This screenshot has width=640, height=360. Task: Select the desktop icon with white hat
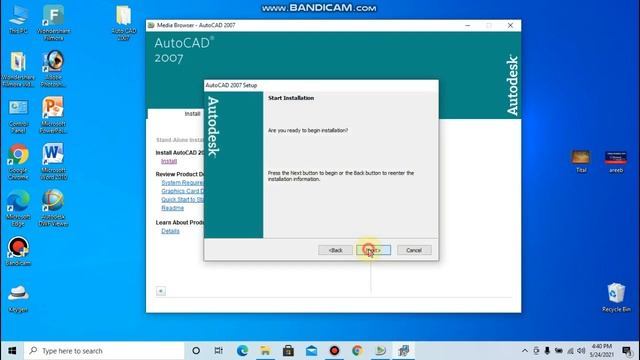point(18,298)
